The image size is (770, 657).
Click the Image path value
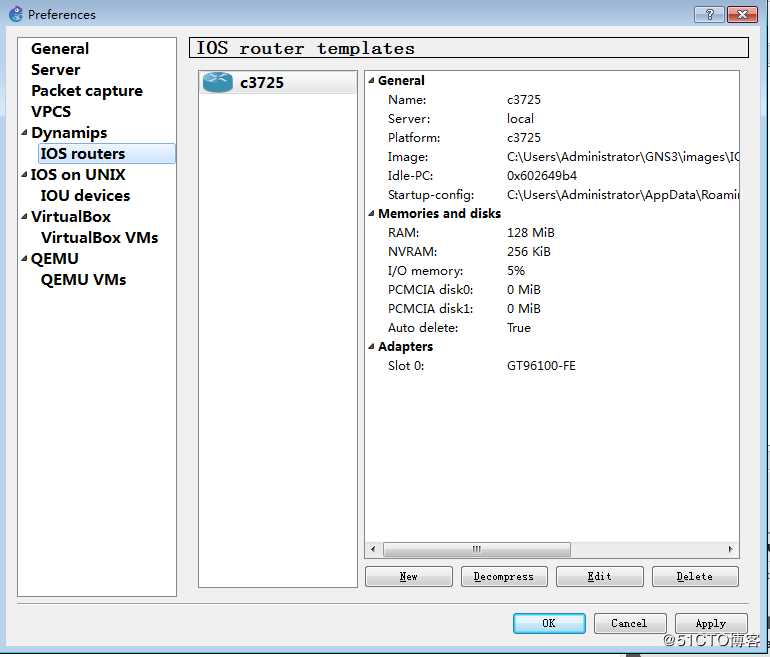[x=623, y=157]
